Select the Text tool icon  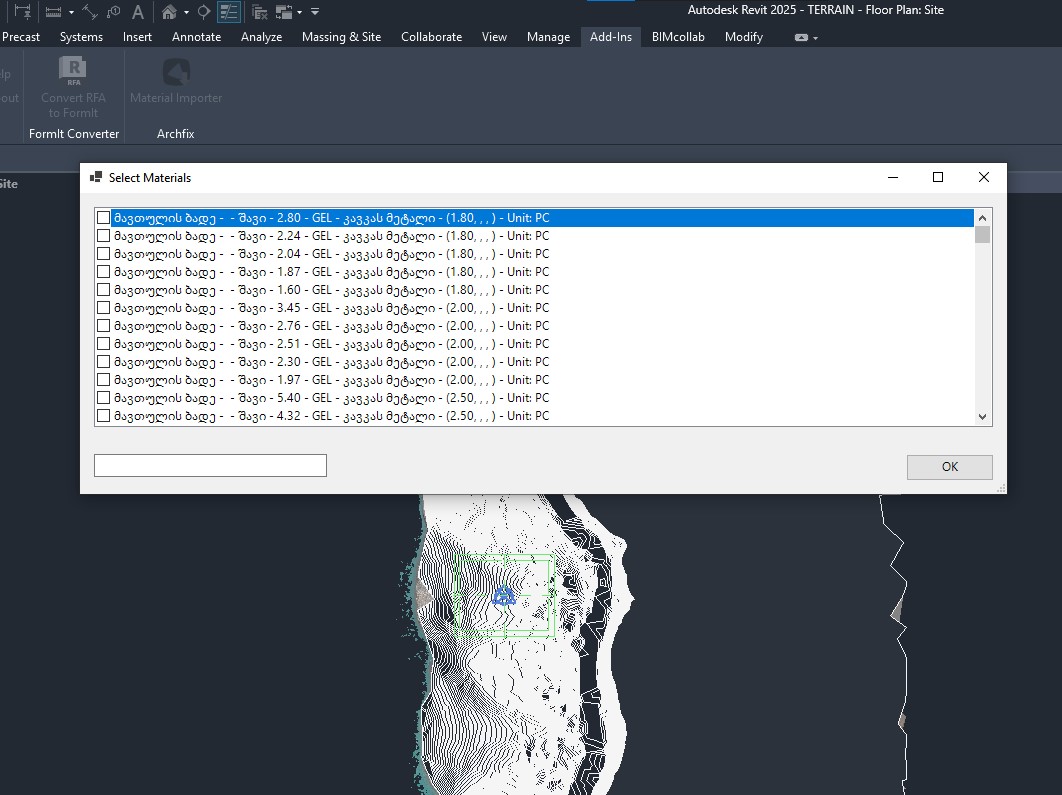coord(137,12)
